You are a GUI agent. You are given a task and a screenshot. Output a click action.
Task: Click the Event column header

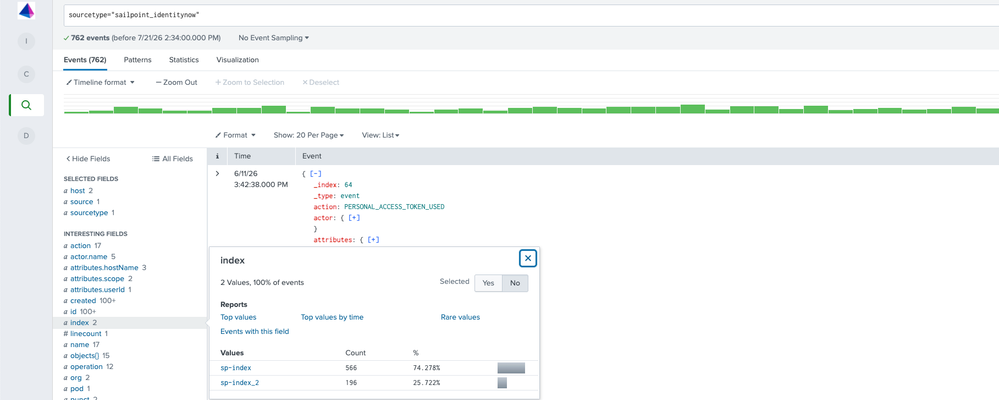[x=311, y=156]
